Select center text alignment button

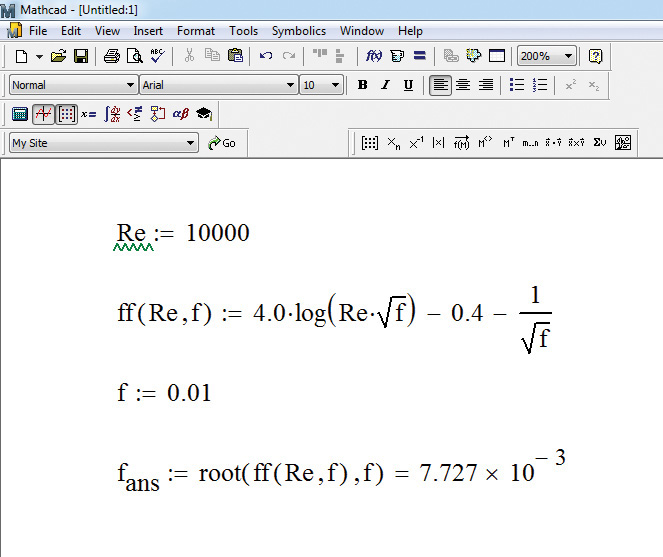463,85
